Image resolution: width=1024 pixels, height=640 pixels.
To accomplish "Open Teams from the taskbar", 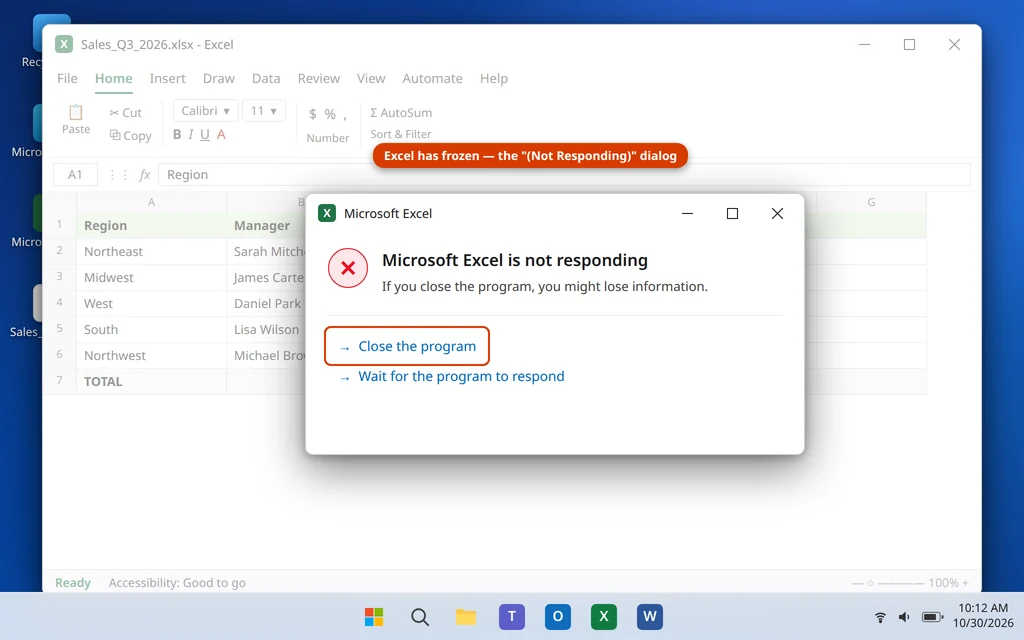I will pyautogui.click(x=512, y=616).
